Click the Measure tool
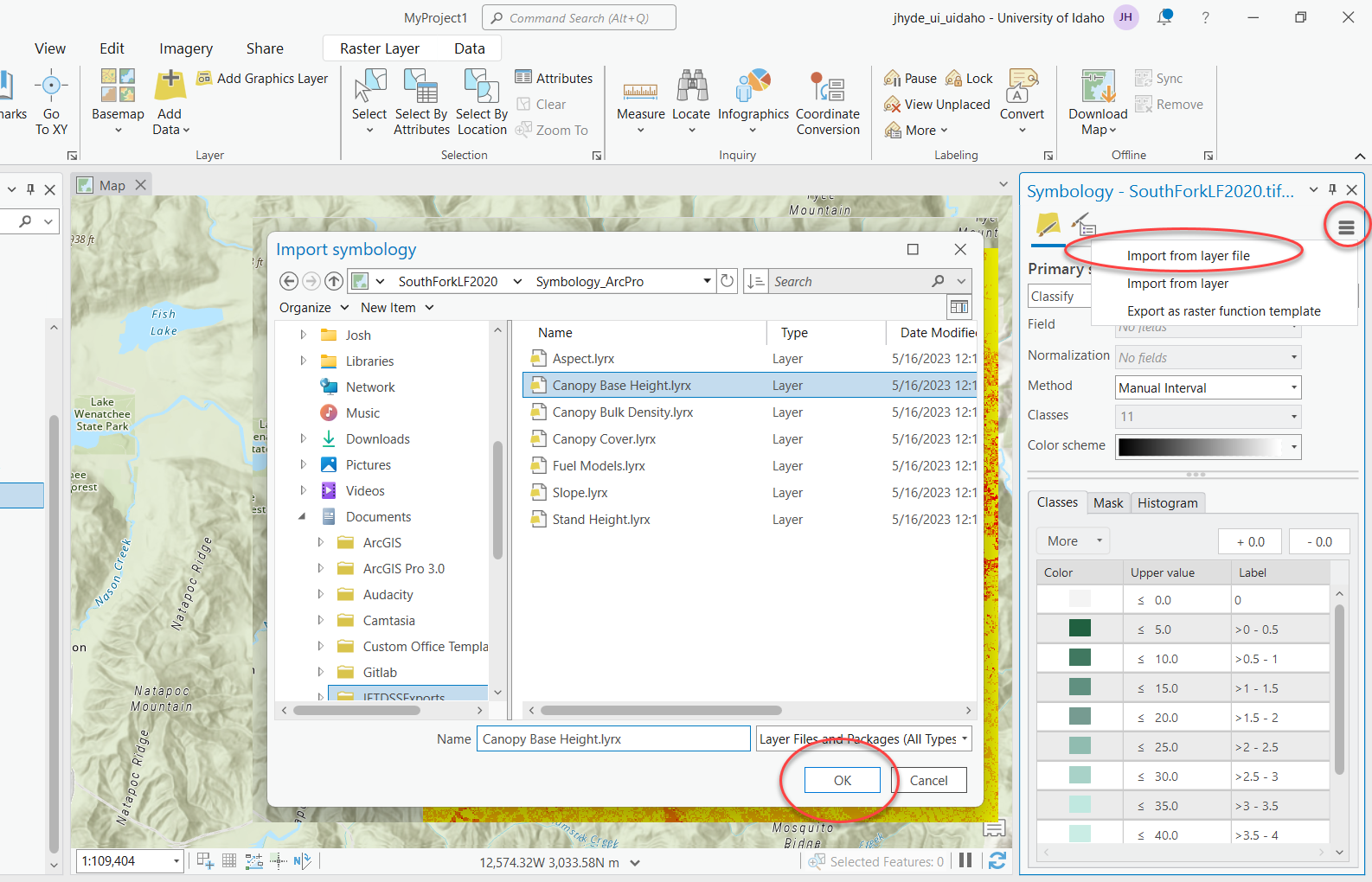1372x882 pixels. [640, 100]
